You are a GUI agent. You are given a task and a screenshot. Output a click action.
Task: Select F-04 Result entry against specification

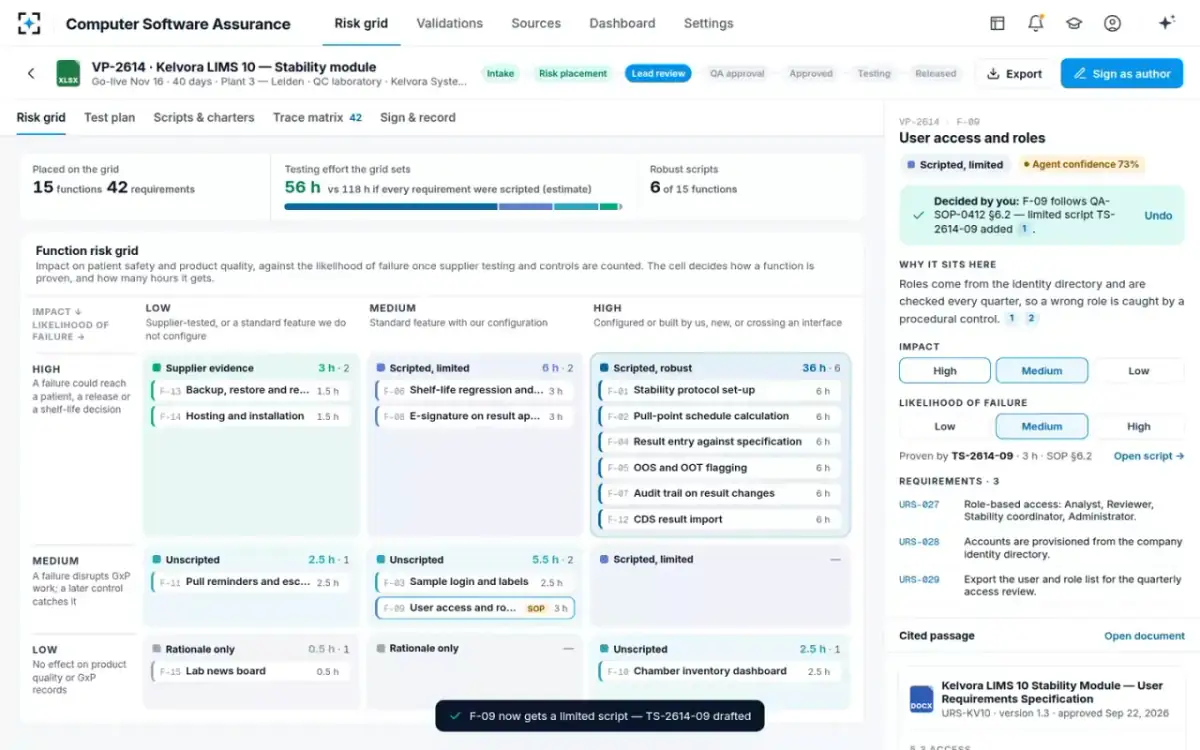(720, 442)
